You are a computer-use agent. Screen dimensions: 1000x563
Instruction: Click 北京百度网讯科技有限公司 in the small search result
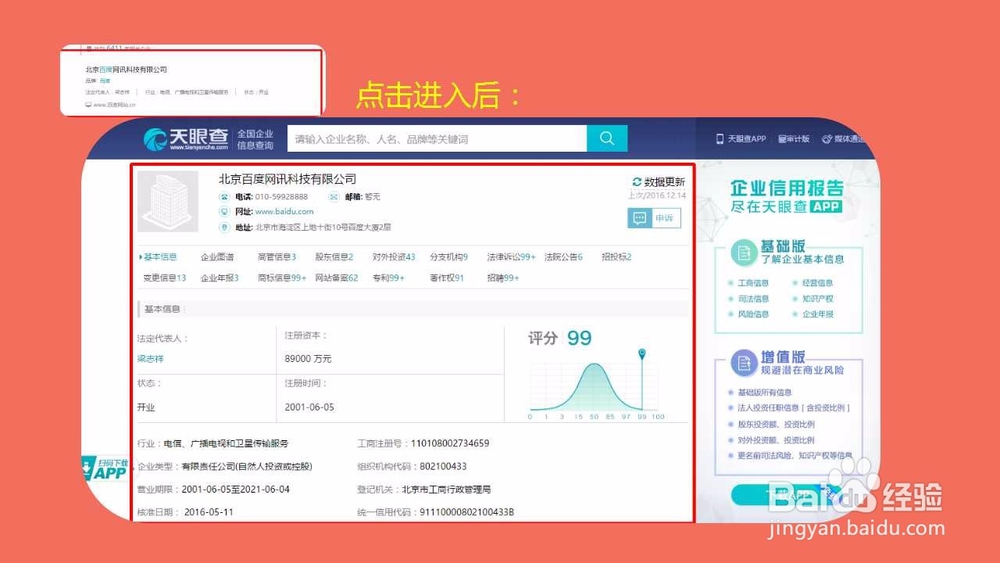coord(126,69)
